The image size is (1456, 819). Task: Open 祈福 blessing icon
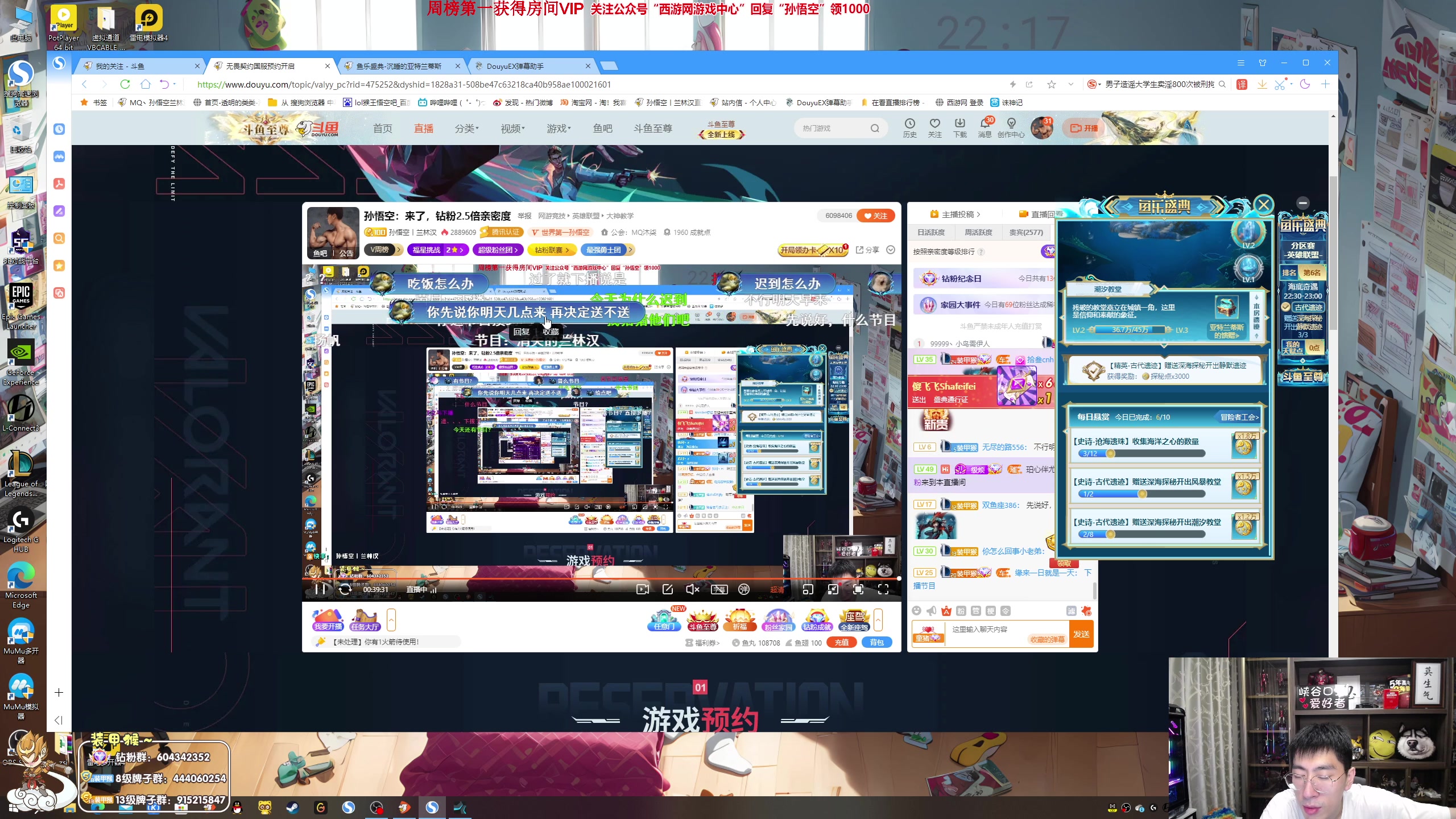point(740,620)
